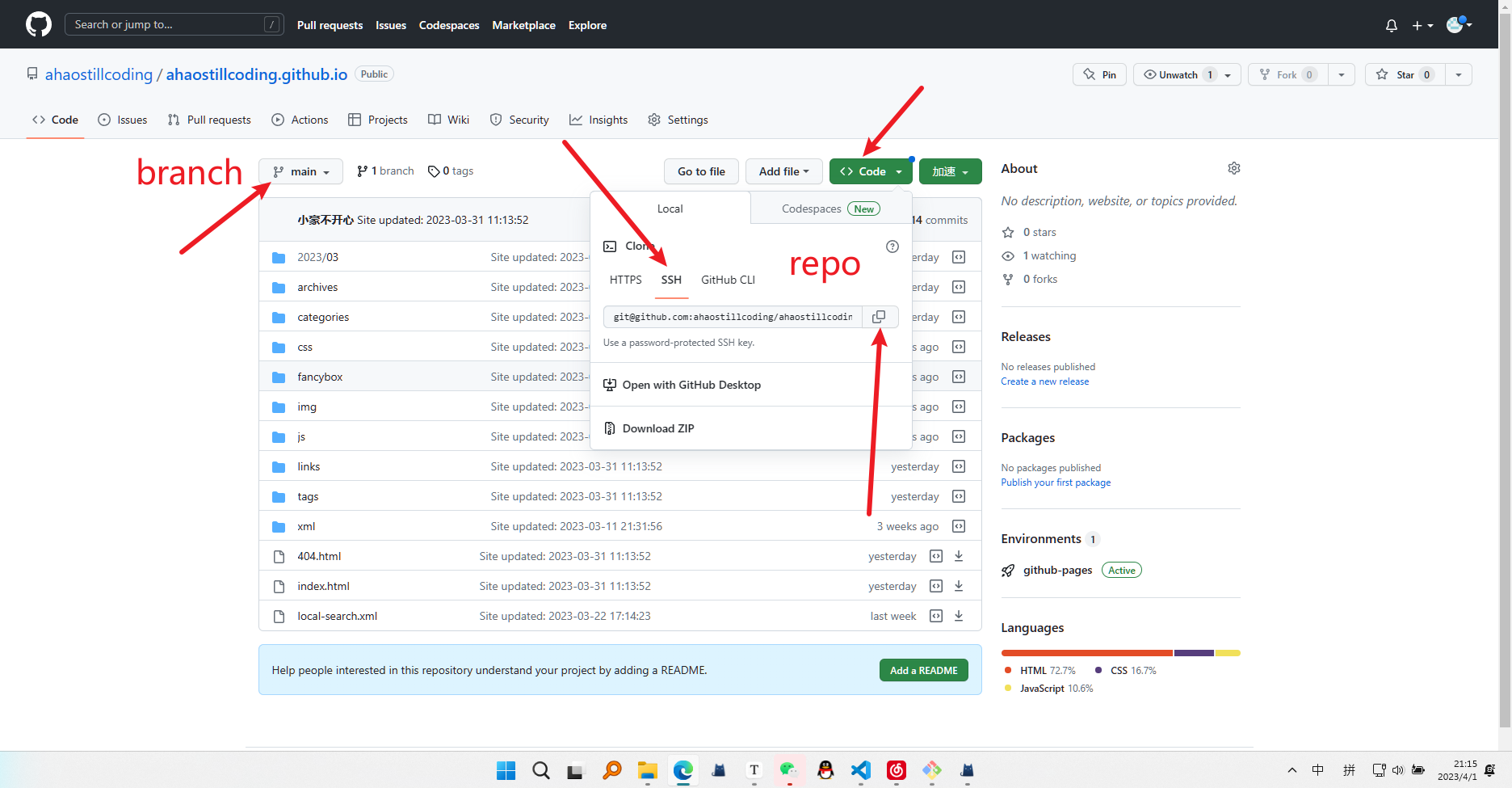The image size is (1512, 788).
Task: Click code icon beside 404.html
Action: (x=936, y=556)
